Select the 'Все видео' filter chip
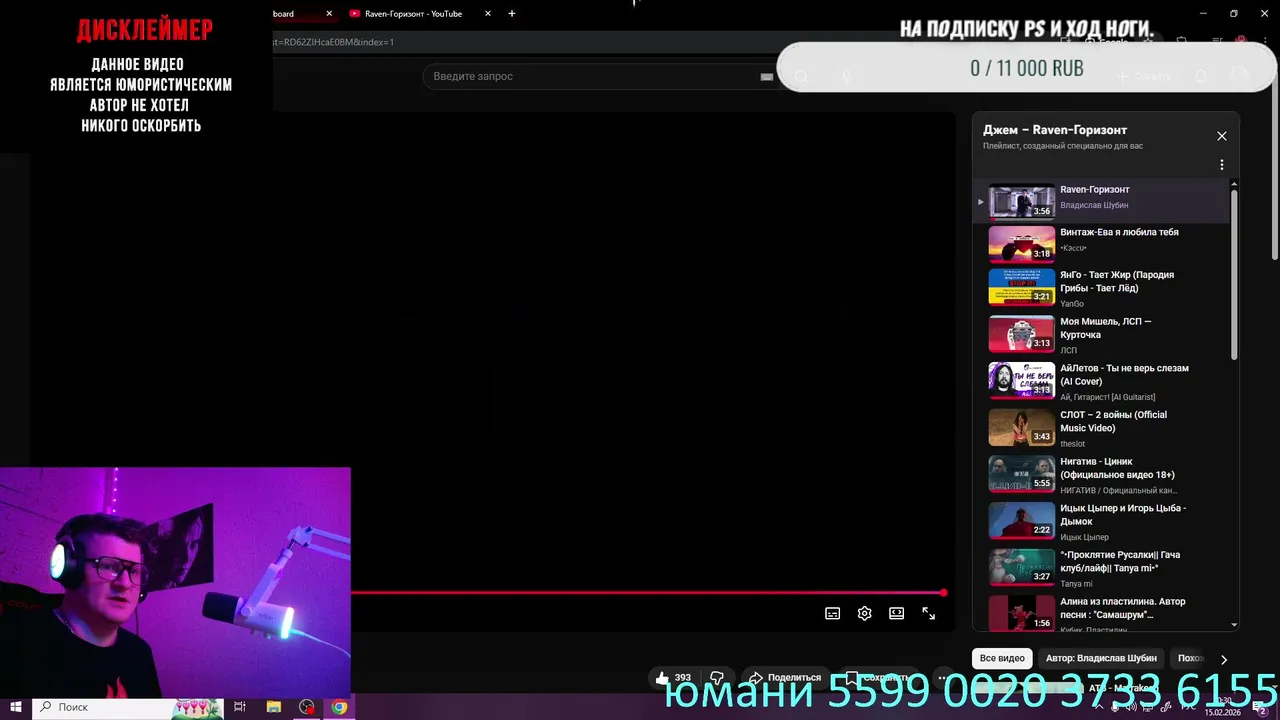The height and width of the screenshot is (720, 1280). coord(1002,659)
